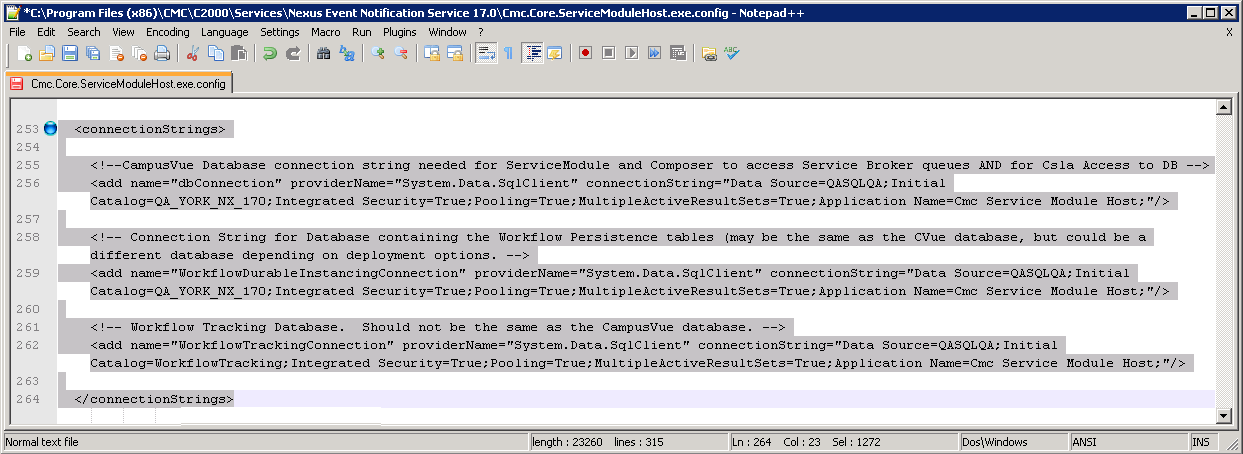This screenshot has width=1243, height=454.
Task: Click the closing </connectionStrings> tag
Action: point(154,399)
